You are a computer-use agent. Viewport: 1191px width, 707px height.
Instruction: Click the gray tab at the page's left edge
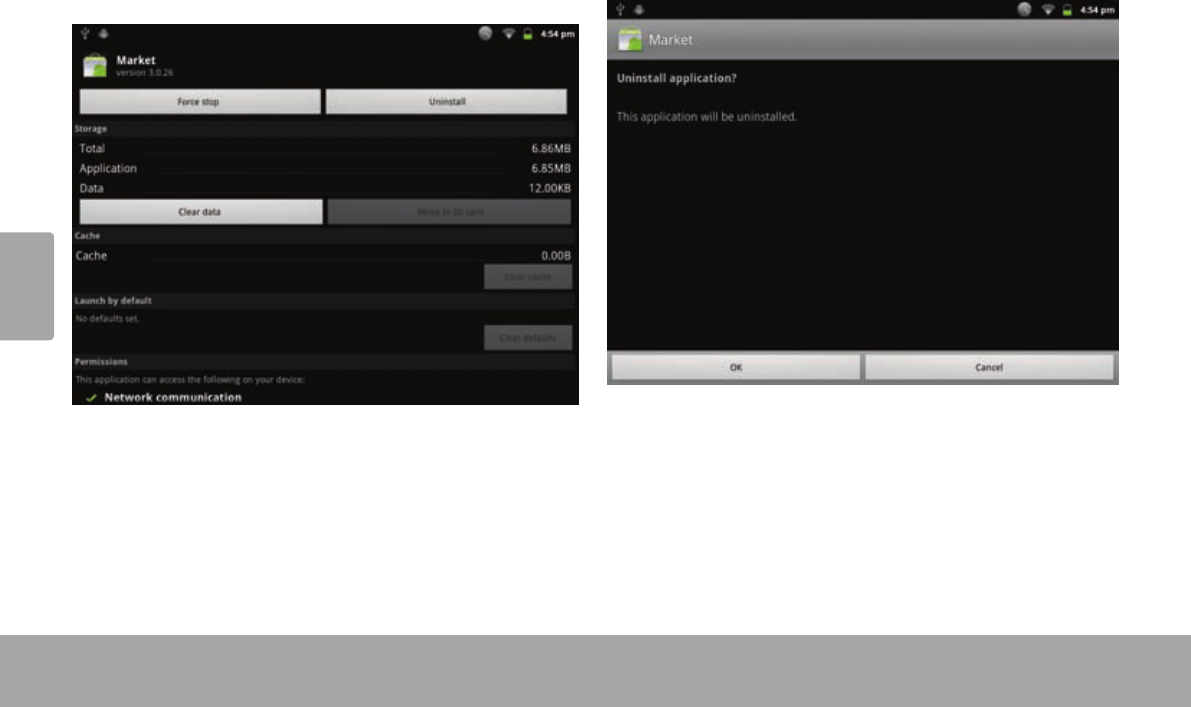[x=27, y=286]
